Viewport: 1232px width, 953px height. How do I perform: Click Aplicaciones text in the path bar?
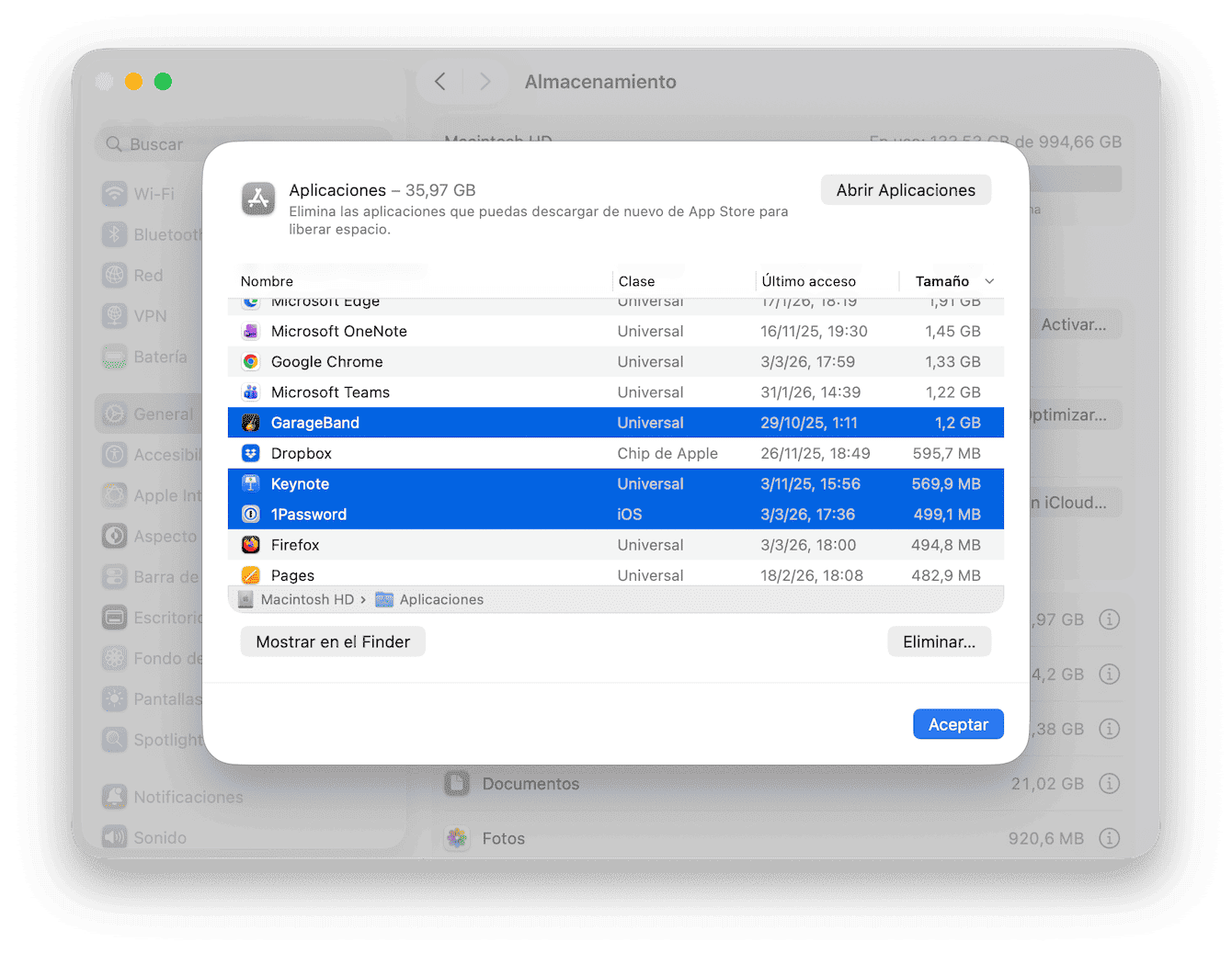click(441, 599)
